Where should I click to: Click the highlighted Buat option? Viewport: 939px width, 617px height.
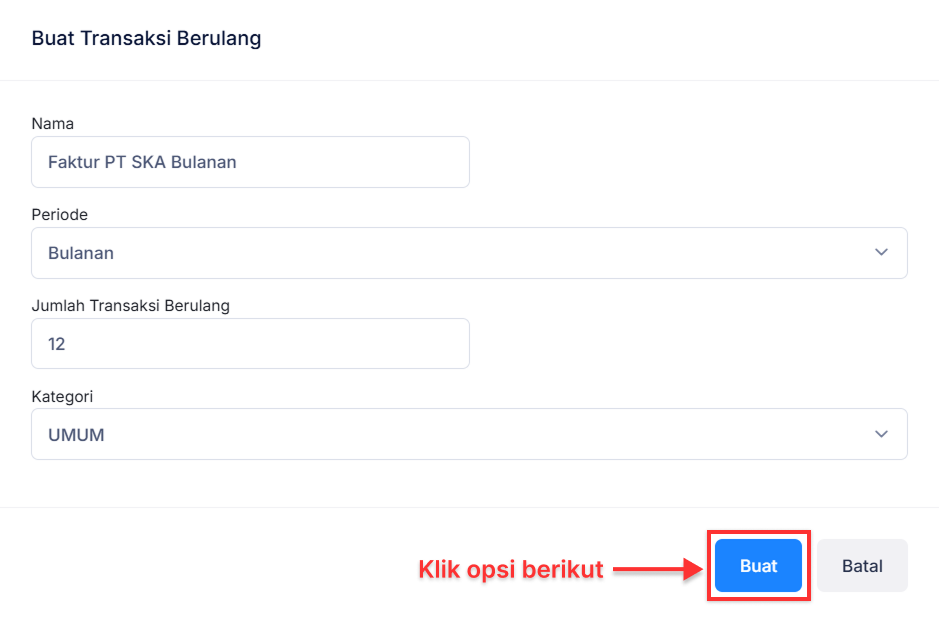click(x=757, y=565)
